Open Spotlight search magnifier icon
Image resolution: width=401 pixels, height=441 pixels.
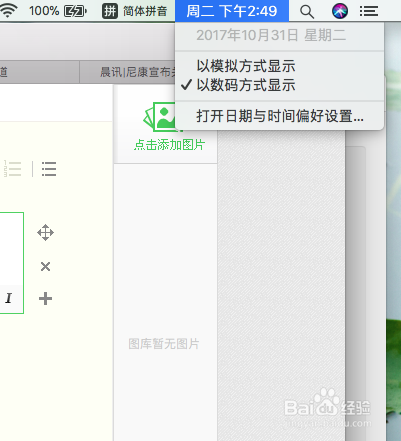307,12
